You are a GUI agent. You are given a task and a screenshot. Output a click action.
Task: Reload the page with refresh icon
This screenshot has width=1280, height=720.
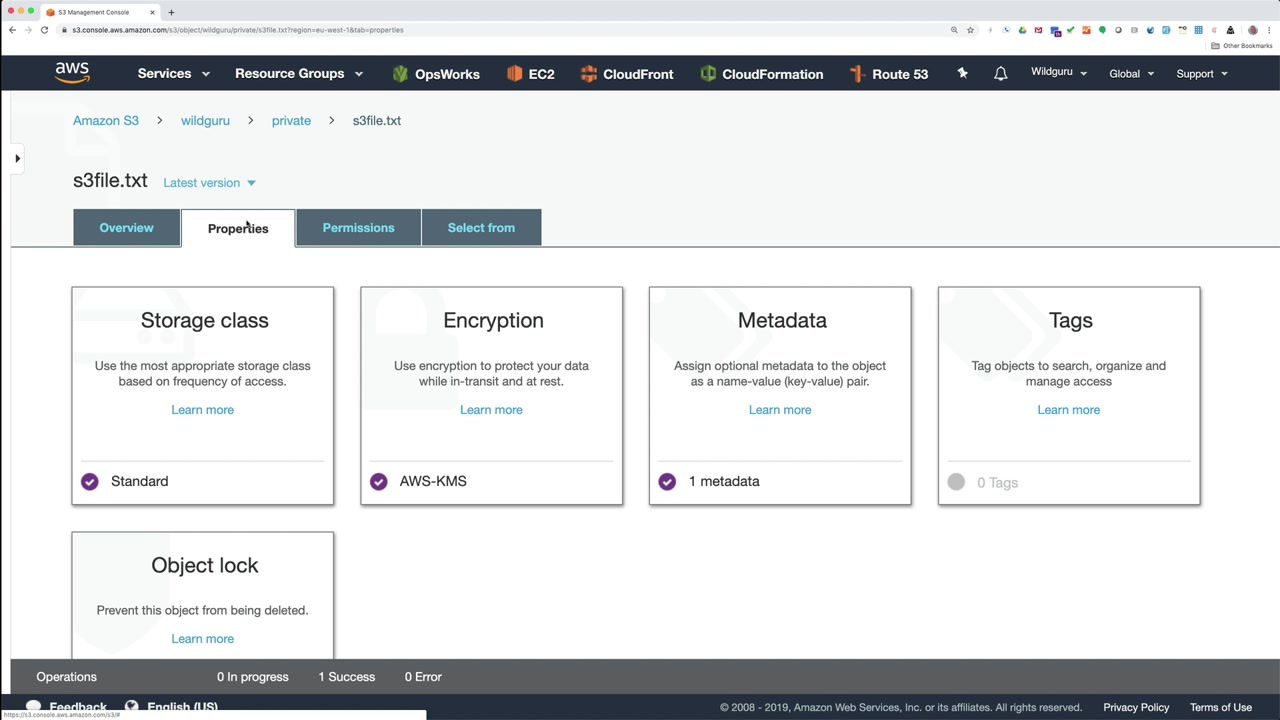(44, 30)
